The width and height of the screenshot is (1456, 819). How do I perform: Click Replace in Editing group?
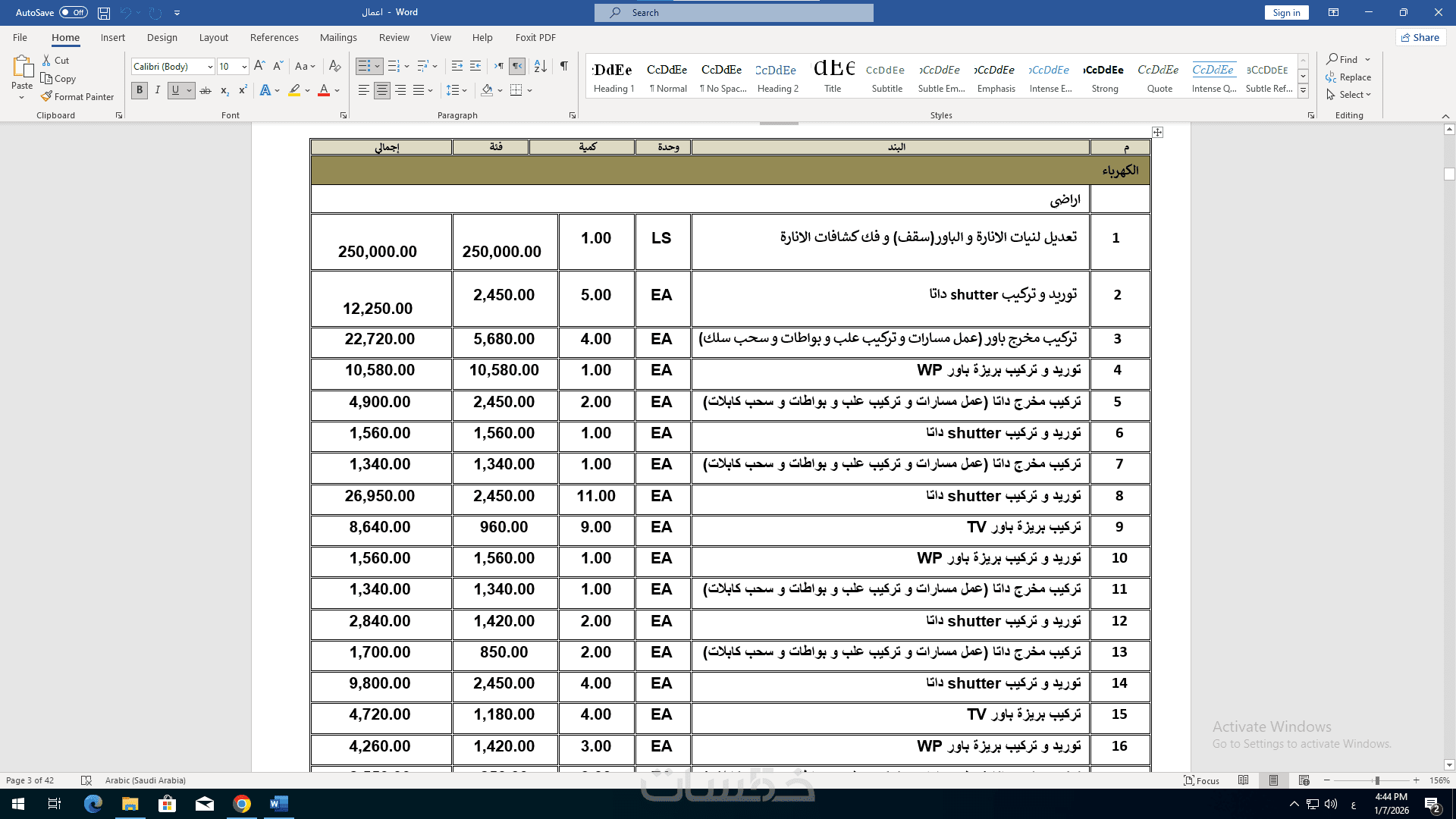pos(1348,77)
